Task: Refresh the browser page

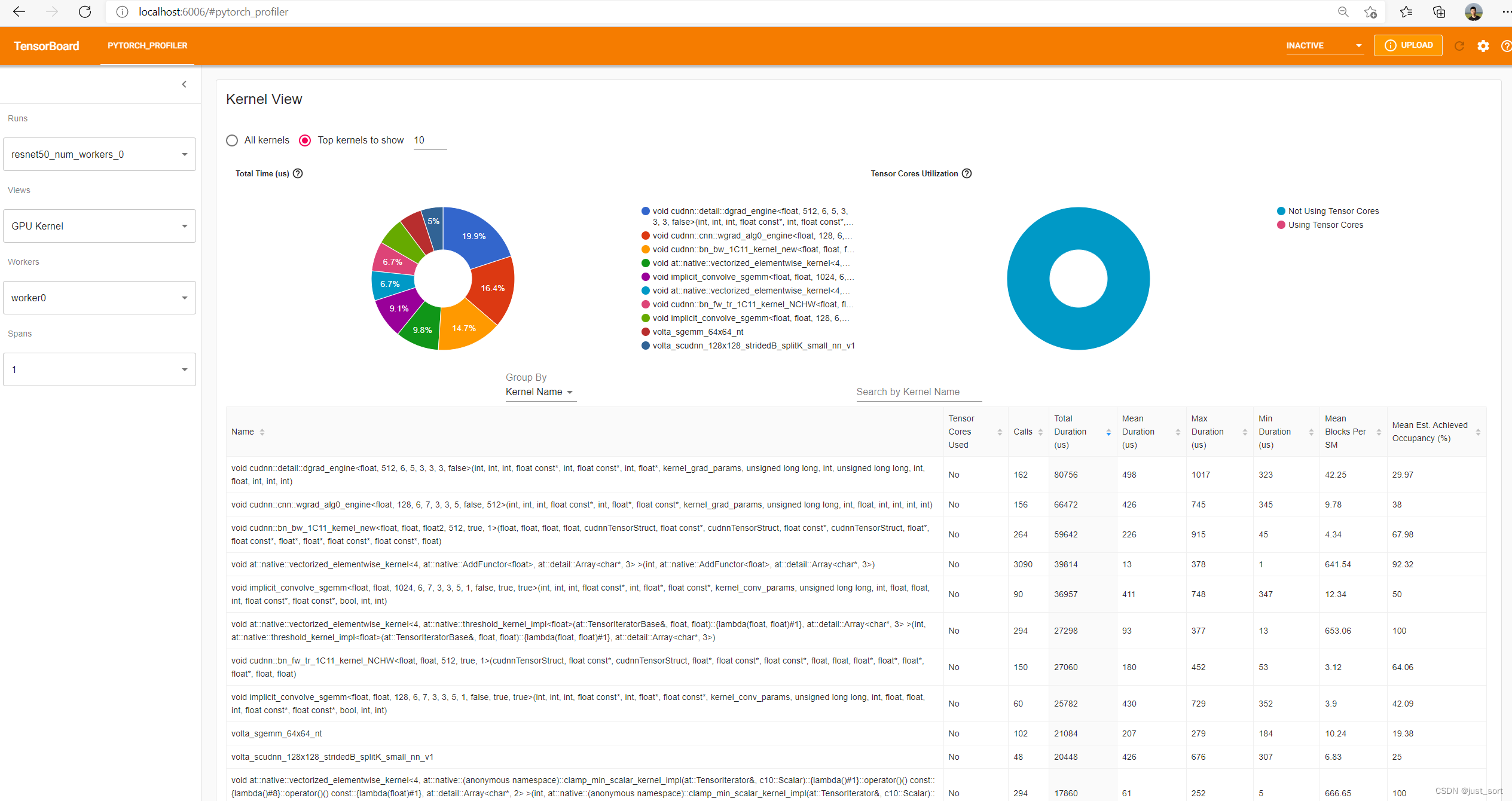Action: 85,12
